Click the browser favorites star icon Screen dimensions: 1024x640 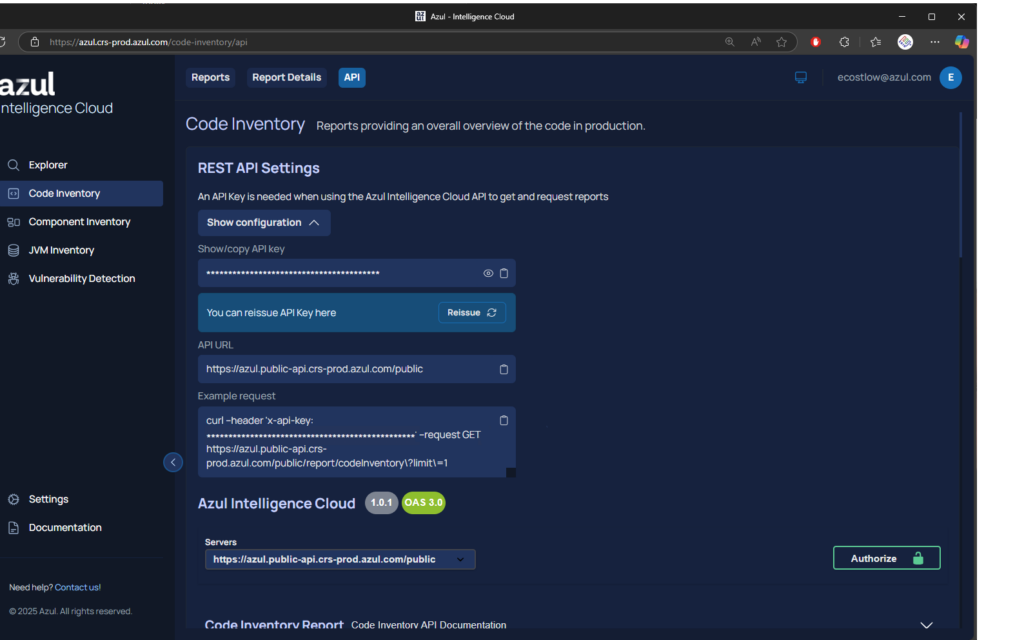[782, 42]
